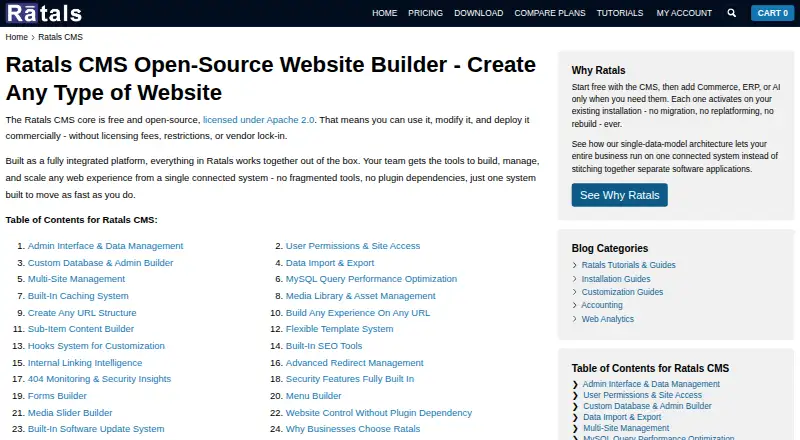
Task: Open the PRICING menu item
Action: tap(426, 13)
